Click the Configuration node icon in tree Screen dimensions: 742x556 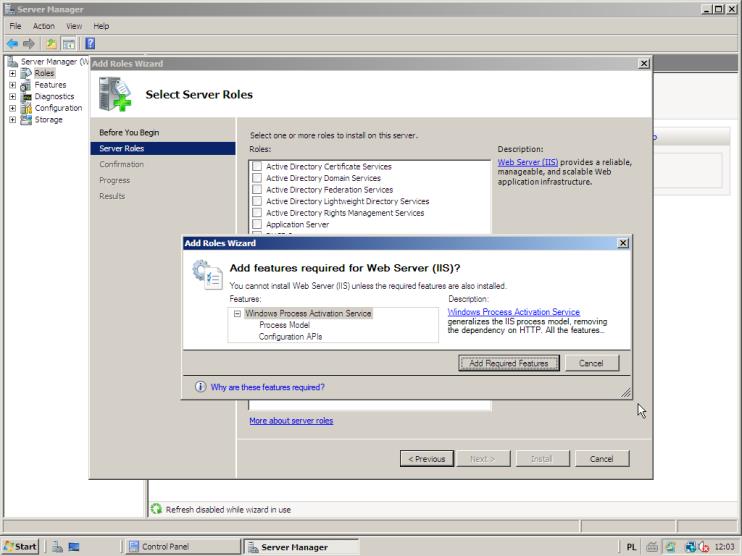[x=26, y=108]
